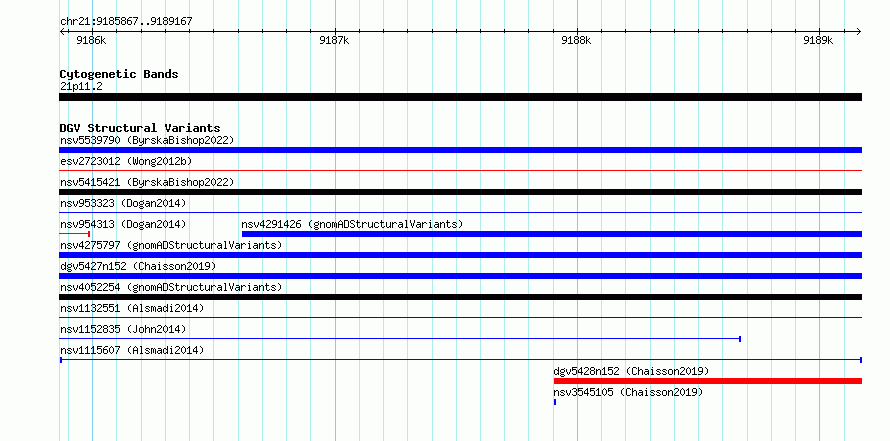Select the blue line feature of nsv1115607
This screenshot has width=890, height=441.
pos(460,360)
